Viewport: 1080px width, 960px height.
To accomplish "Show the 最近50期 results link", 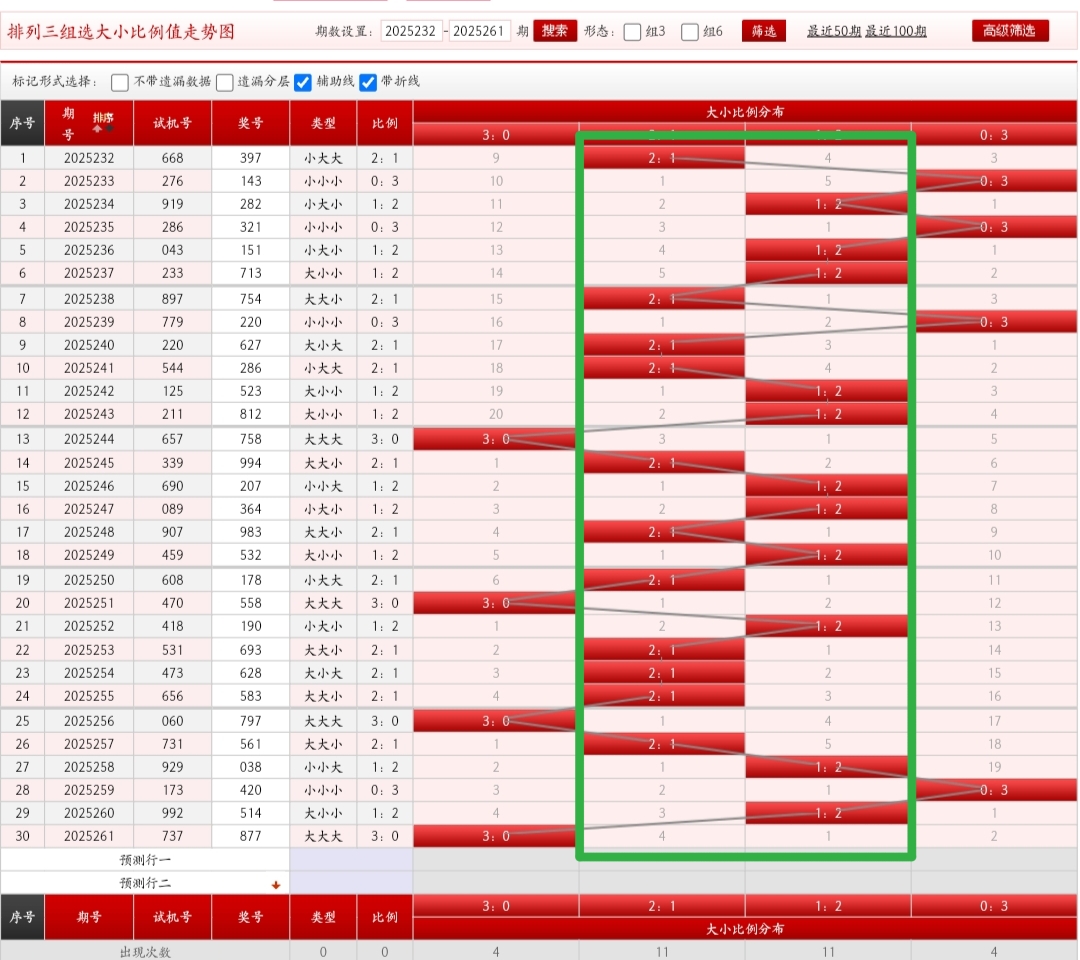I will click(833, 31).
